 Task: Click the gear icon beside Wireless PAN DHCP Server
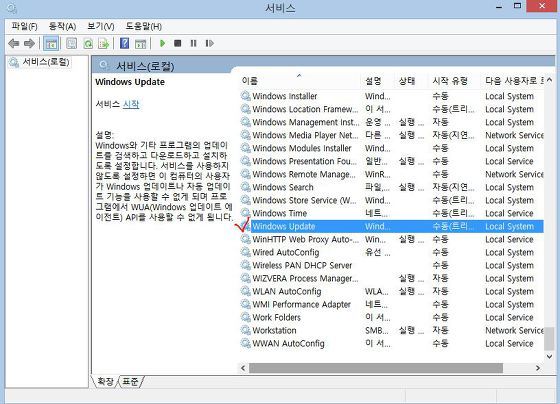[x=245, y=265]
